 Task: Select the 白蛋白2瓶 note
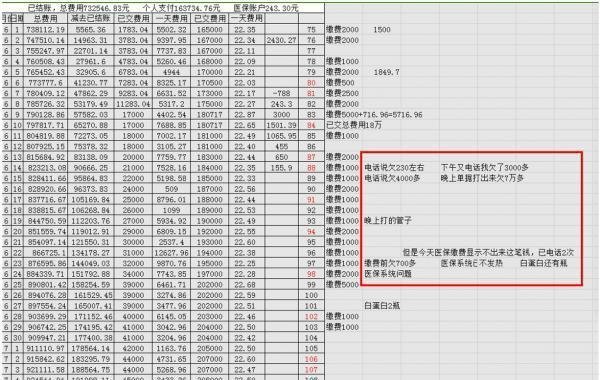(x=382, y=306)
